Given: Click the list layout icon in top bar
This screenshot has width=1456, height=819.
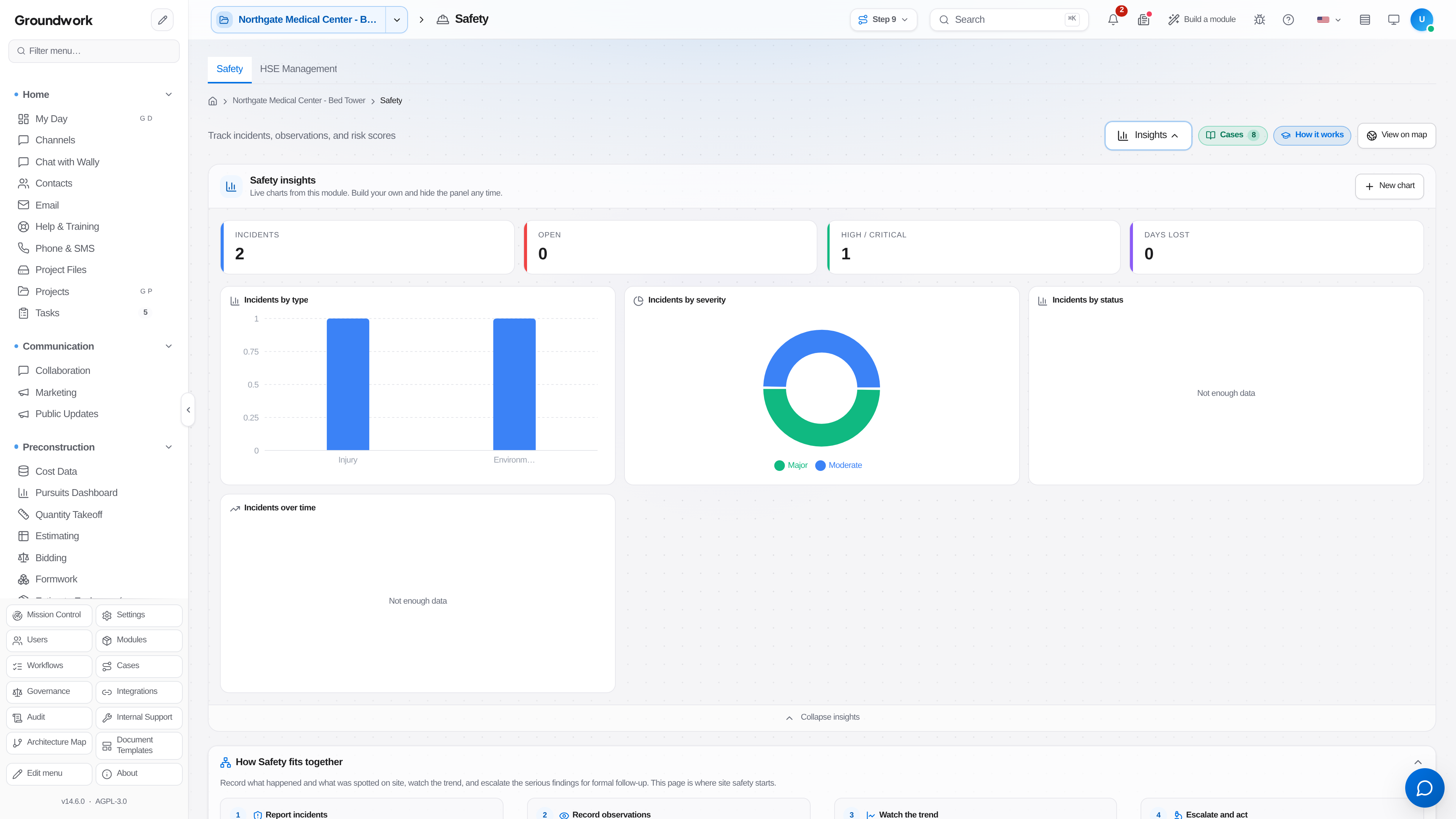Looking at the screenshot, I should (x=1365, y=20).
